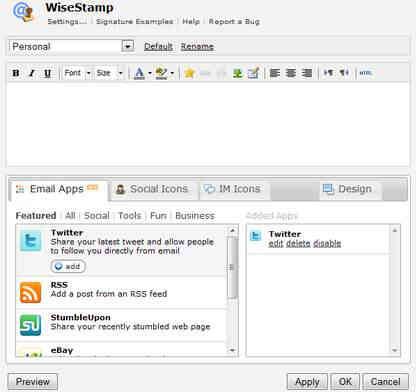Viewport: 416px width, 392px height.
Task: Click the Cancel button
Action: (386, 382)
